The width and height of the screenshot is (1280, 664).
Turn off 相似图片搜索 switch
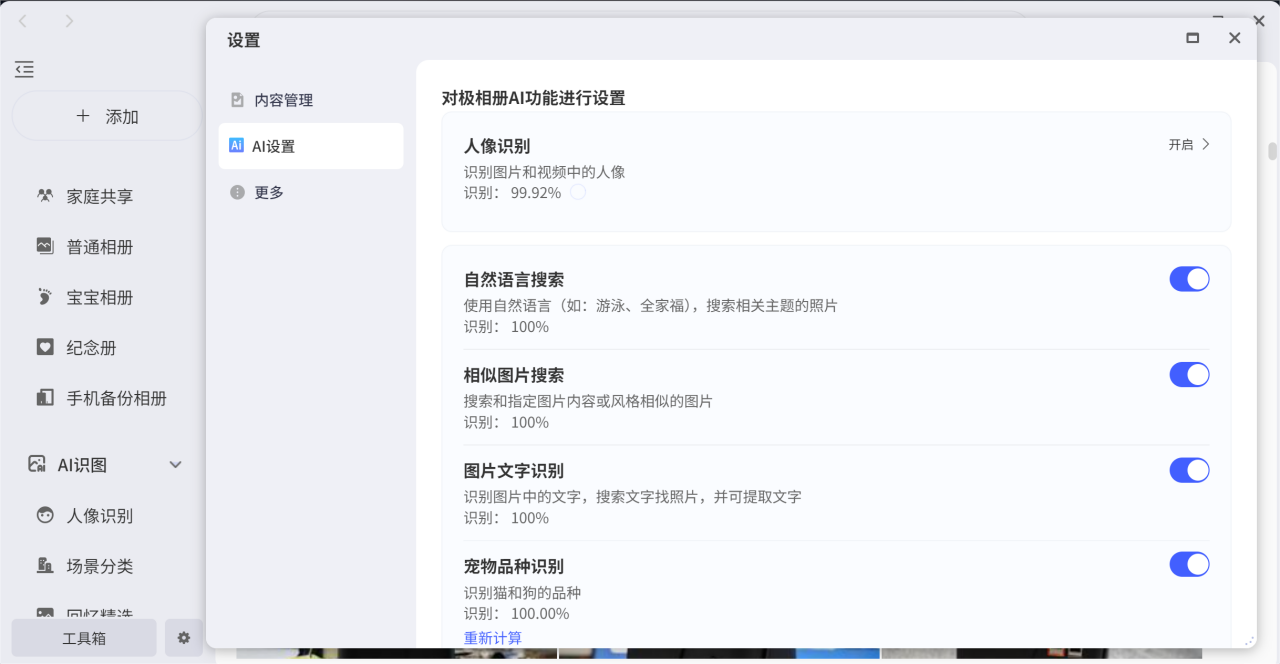1189,375
